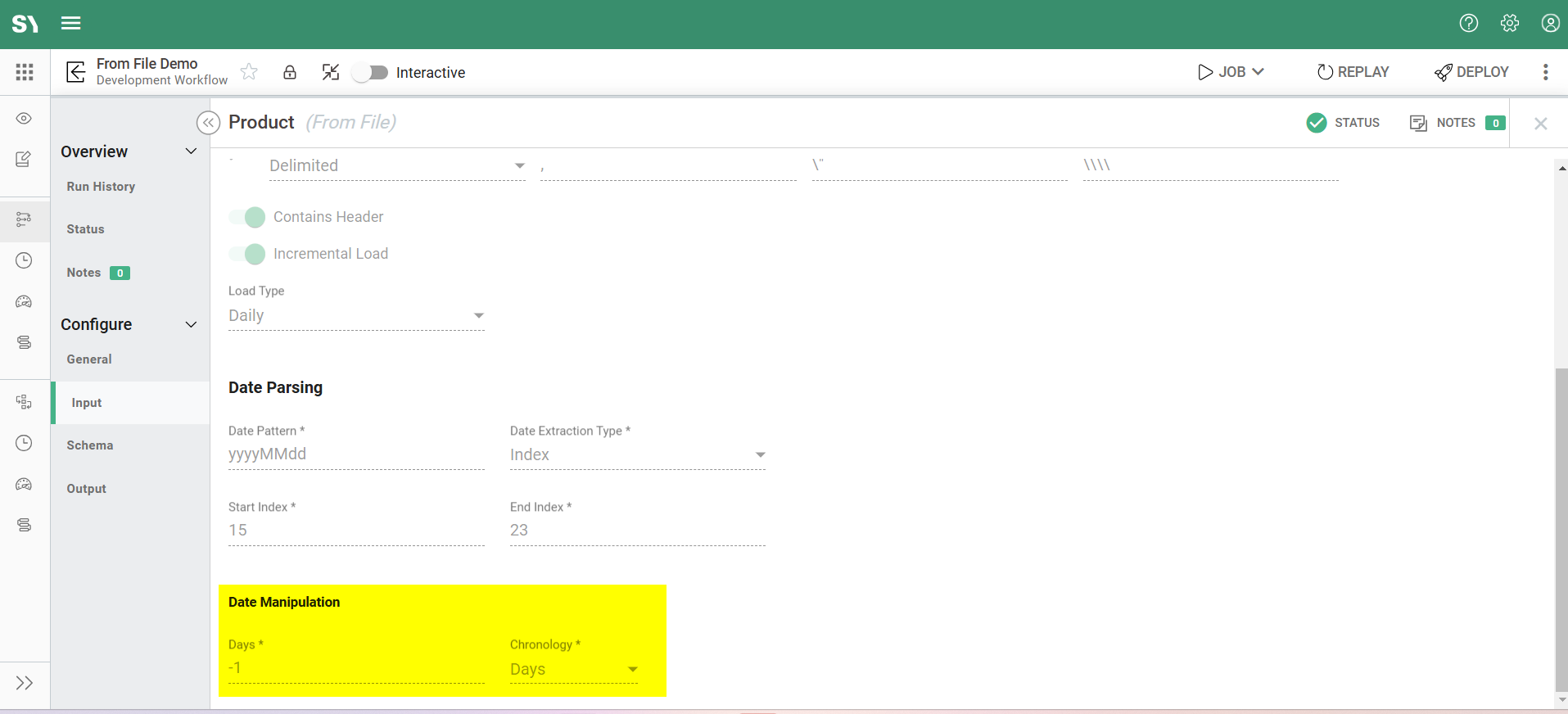Click the hamburger menu icon
Screen dimensions: 1568x714
pos(71,23)
